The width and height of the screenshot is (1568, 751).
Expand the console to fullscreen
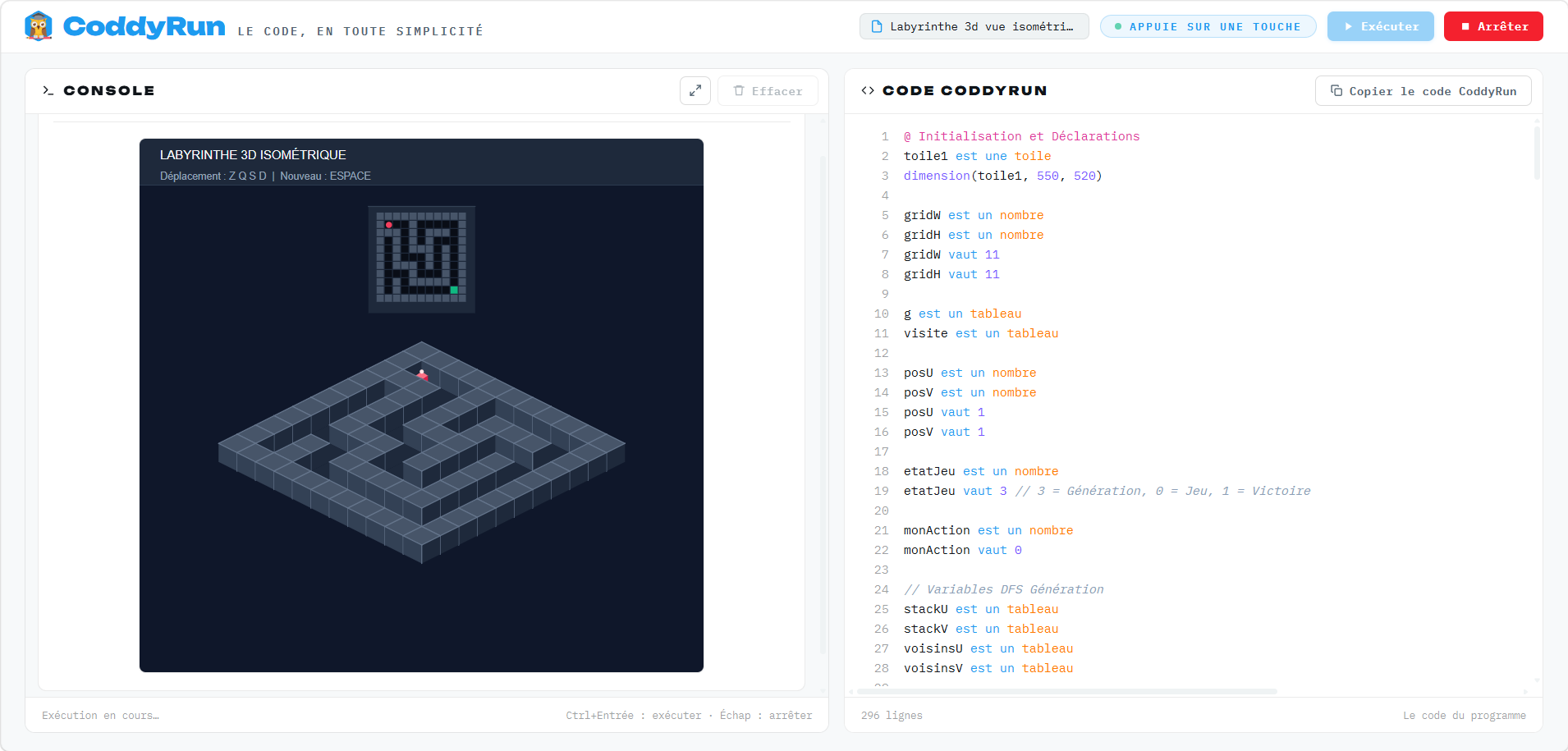coord(695,90)
